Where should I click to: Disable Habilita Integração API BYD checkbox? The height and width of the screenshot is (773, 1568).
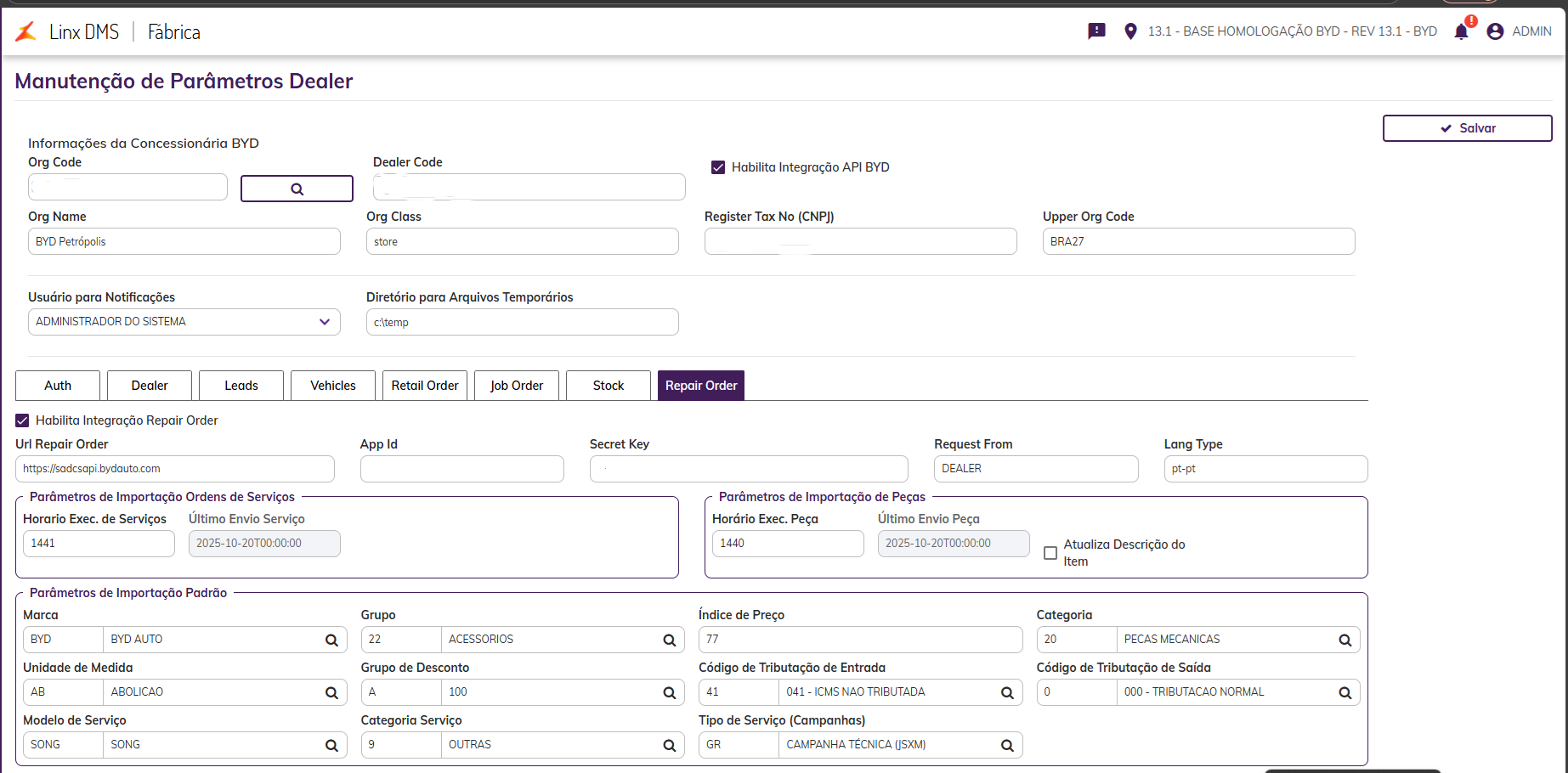click(x=718, y=167)
